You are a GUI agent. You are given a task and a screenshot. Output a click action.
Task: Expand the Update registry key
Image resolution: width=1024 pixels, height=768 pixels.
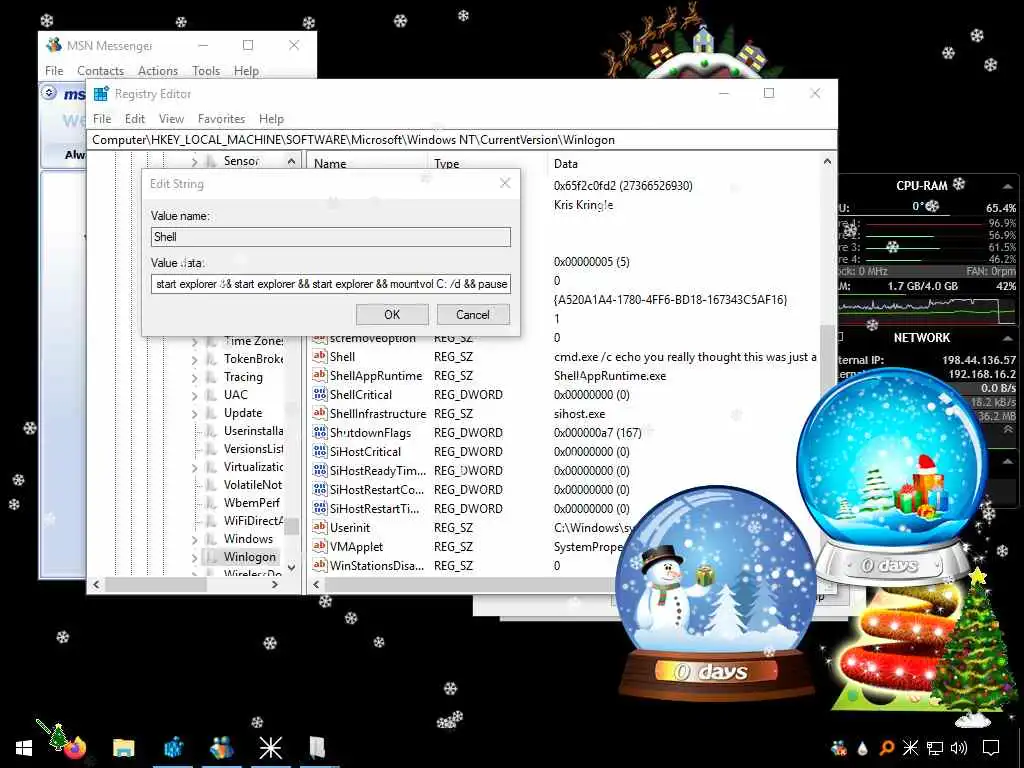coord(195,413)
